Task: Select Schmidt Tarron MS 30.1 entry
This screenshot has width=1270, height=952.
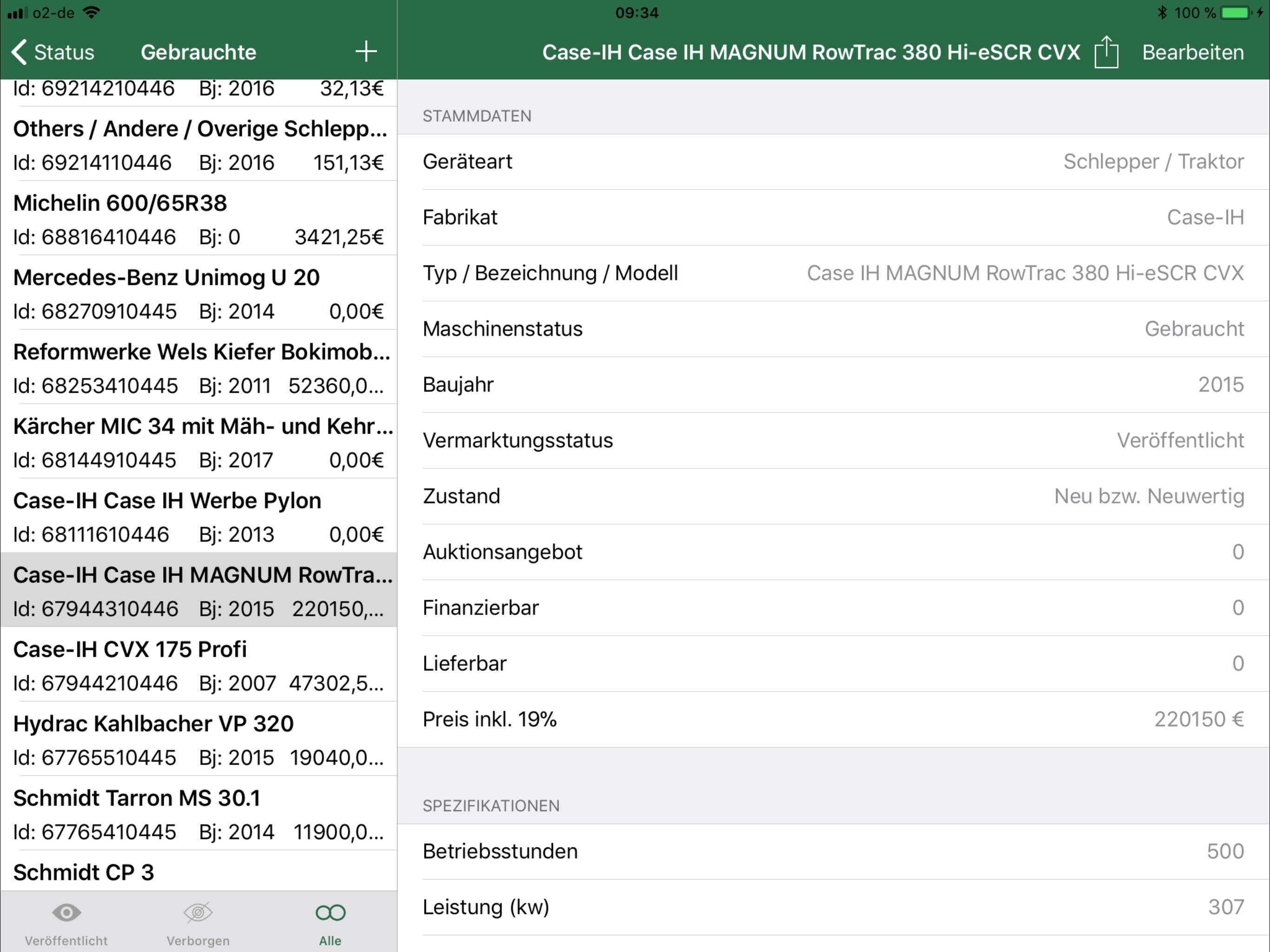Action: pyautogui.click(x=198, y=813)
